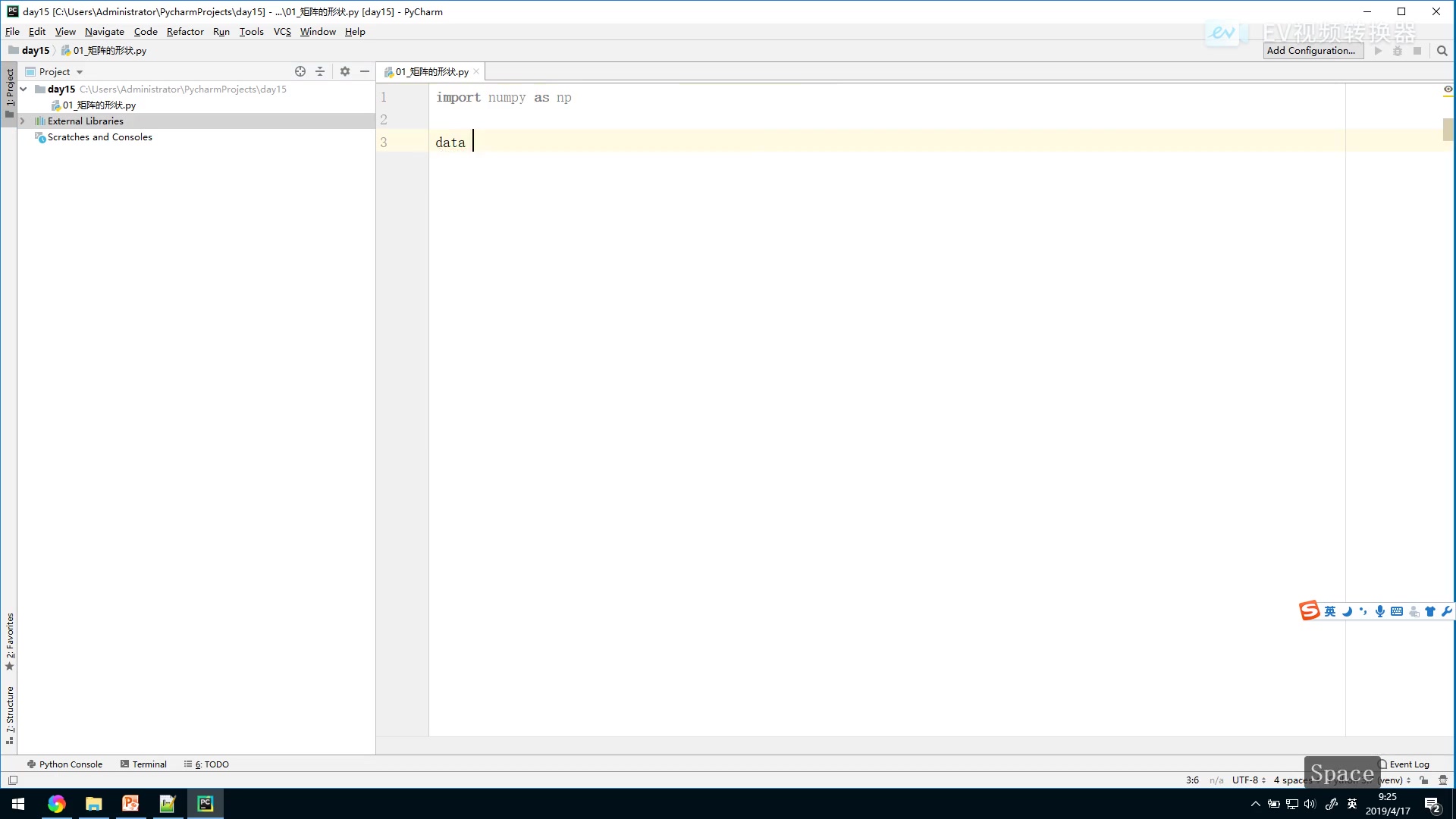Viewport: 1456px width, 819px height.
Task: Toggle the read-only lock icon in status bar
Action: pos(1424,780)
